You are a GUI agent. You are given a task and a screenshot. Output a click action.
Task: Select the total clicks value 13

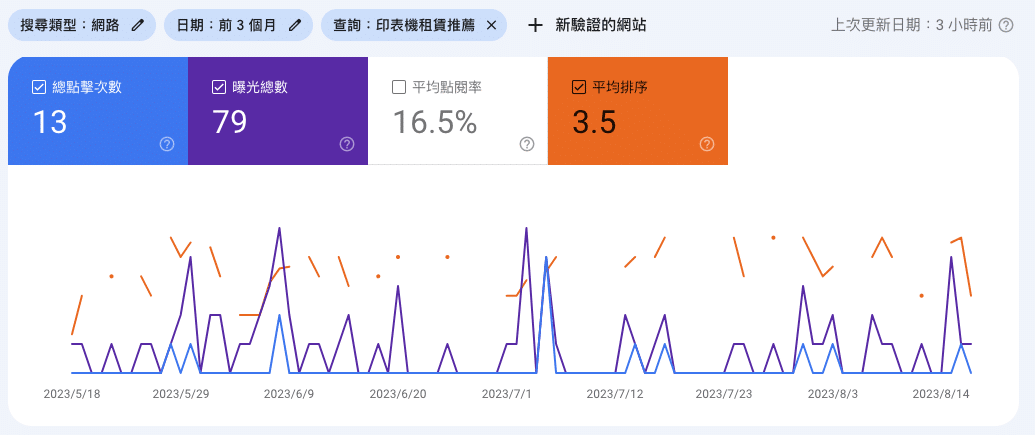[50, 122]
